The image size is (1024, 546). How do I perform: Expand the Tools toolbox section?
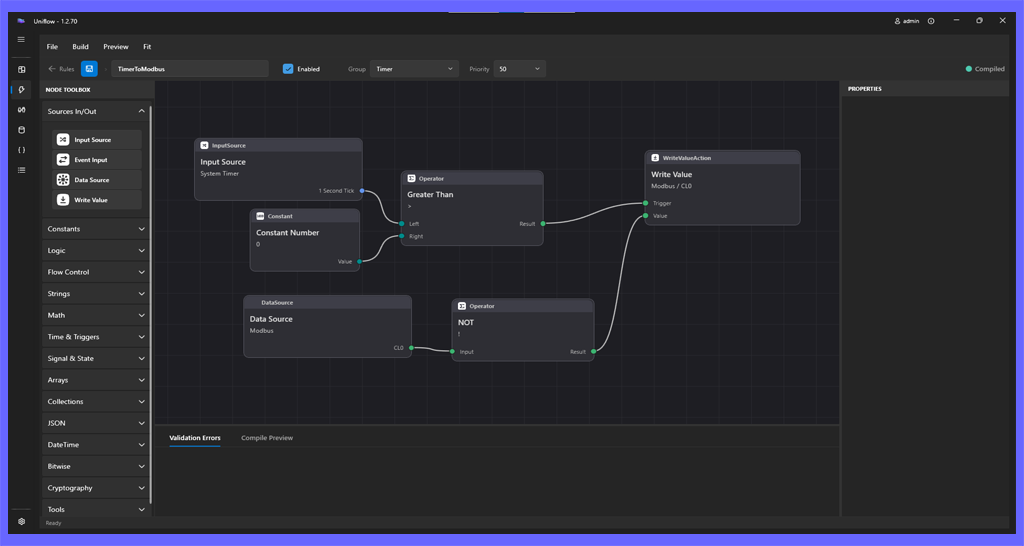click(96, 509)
